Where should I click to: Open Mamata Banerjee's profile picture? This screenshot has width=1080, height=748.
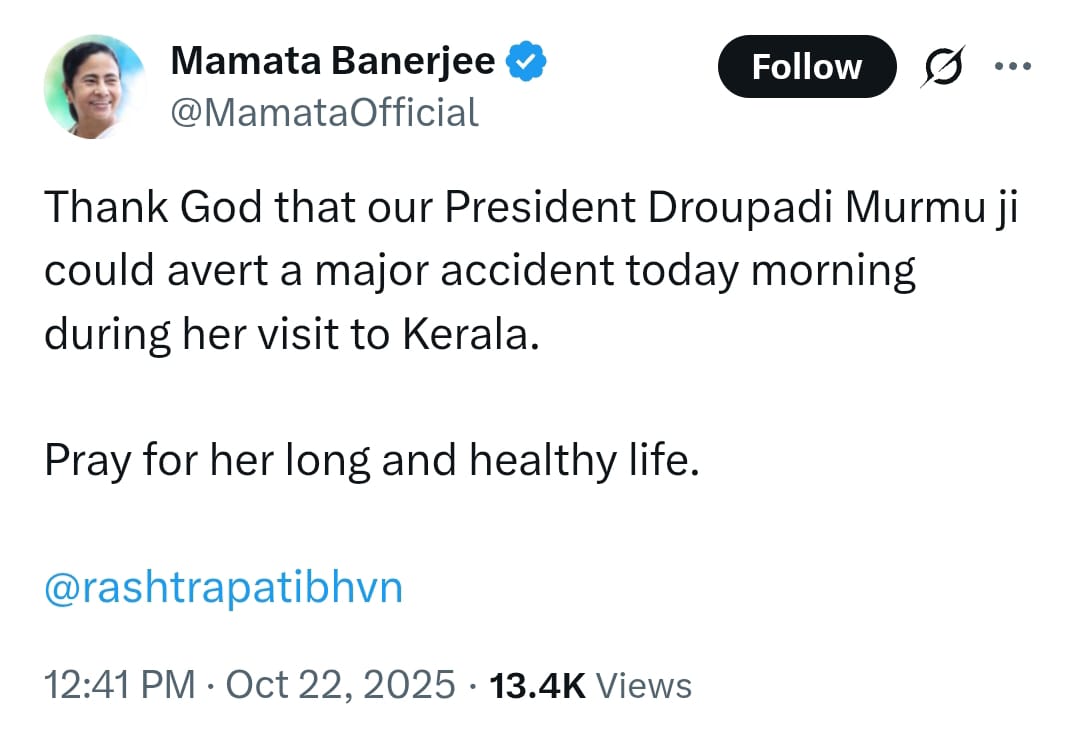[95, 87]
